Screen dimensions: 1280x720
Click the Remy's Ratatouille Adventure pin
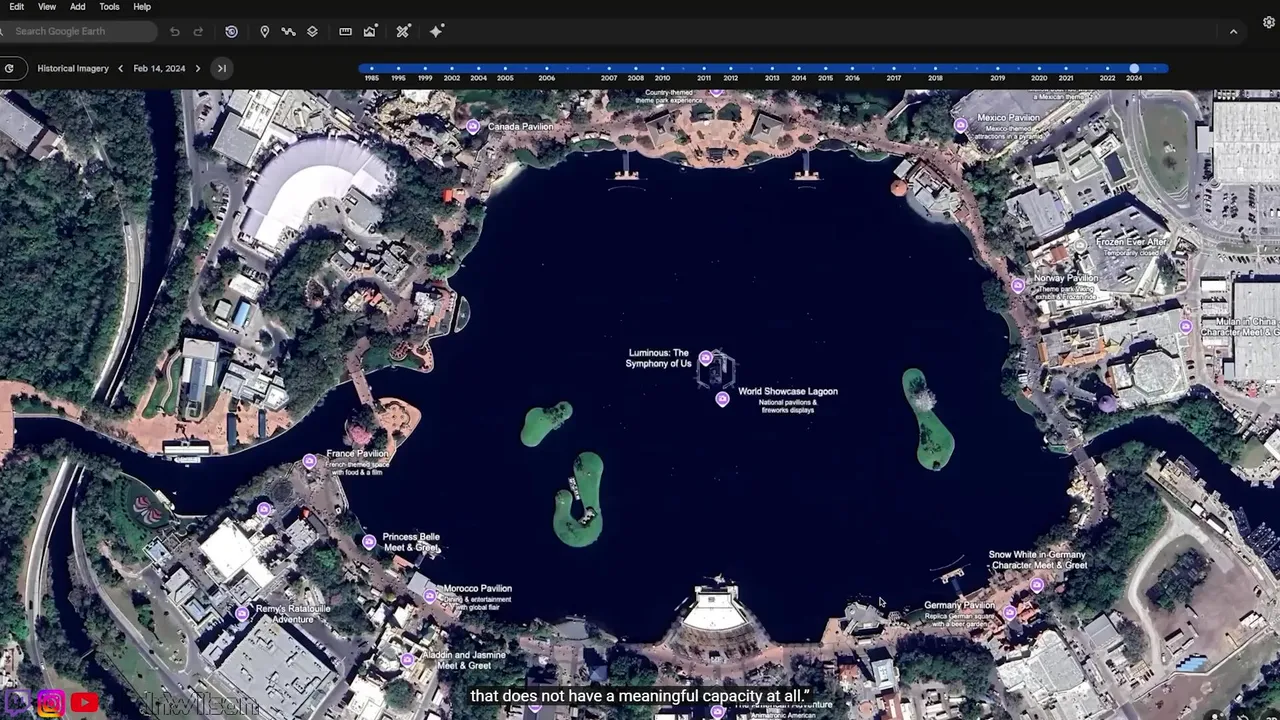tap(242, 613)
